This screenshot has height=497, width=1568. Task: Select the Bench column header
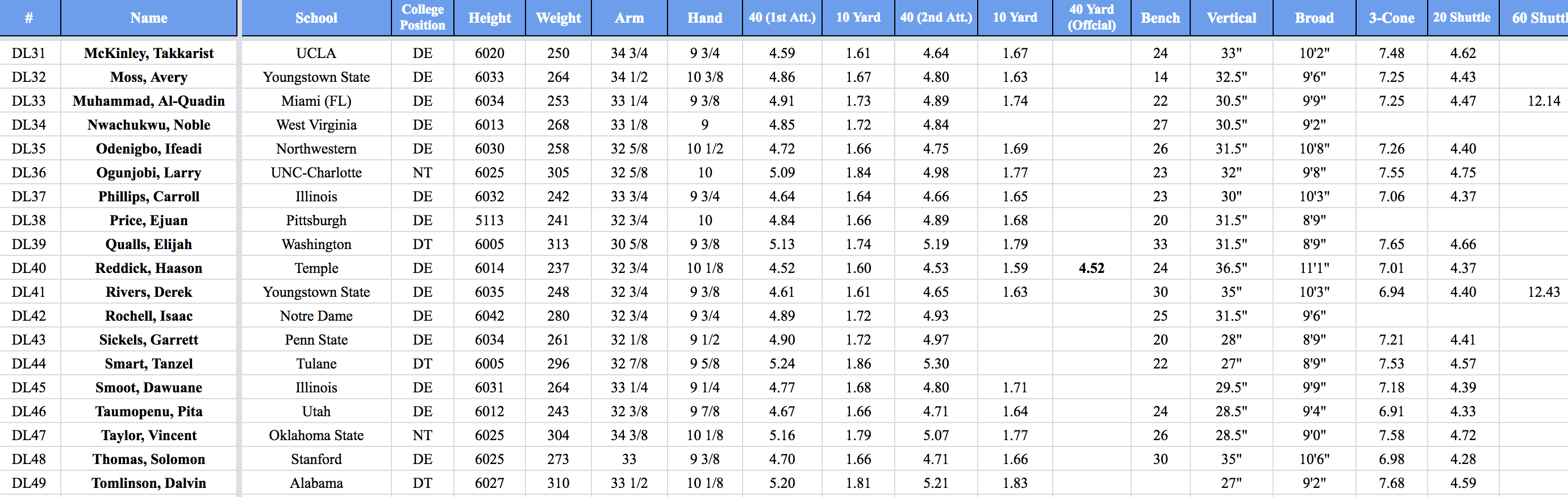[x=1160, y=18]
